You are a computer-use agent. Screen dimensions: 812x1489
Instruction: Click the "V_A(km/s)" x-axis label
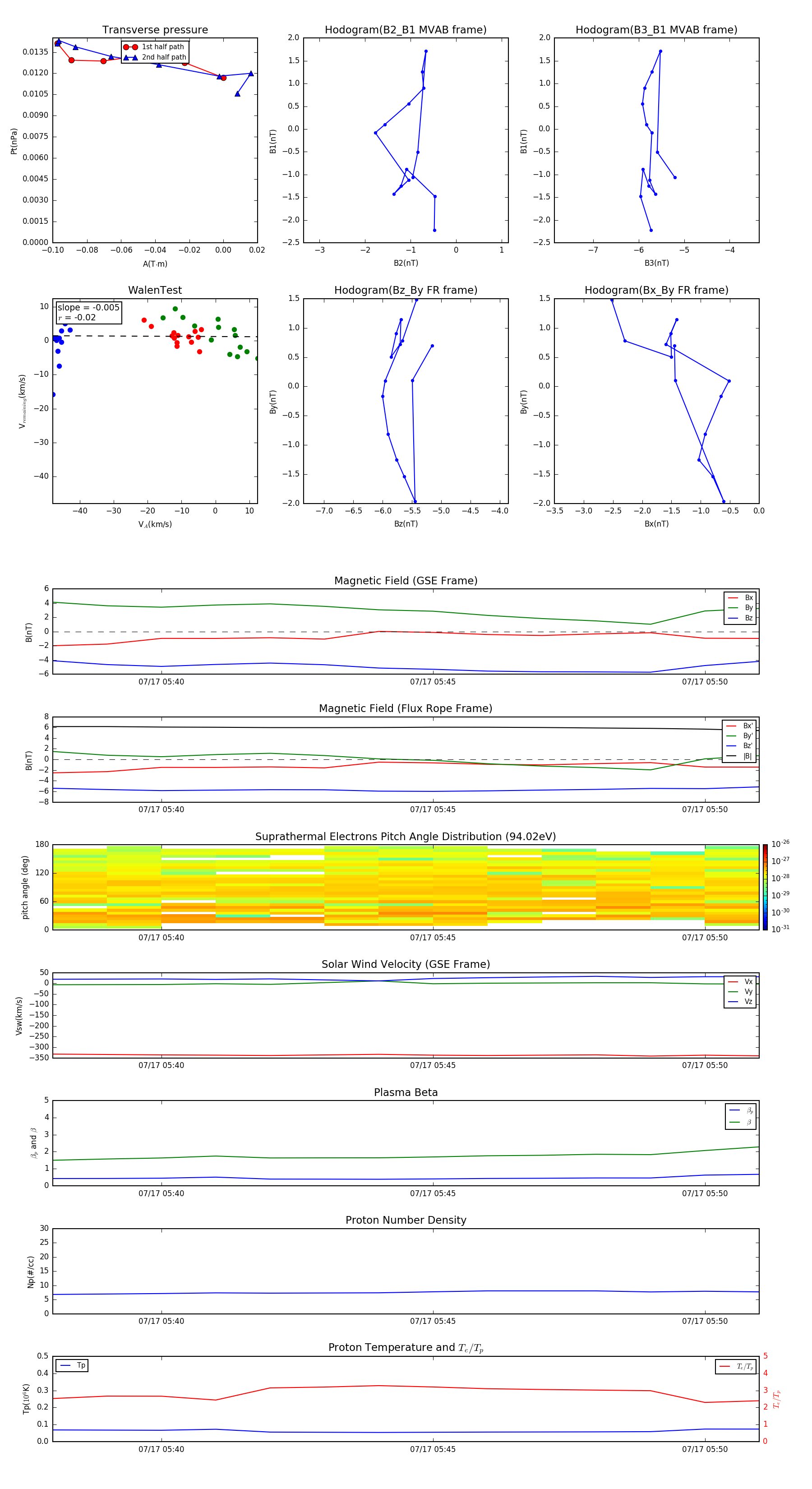point(155,524)
